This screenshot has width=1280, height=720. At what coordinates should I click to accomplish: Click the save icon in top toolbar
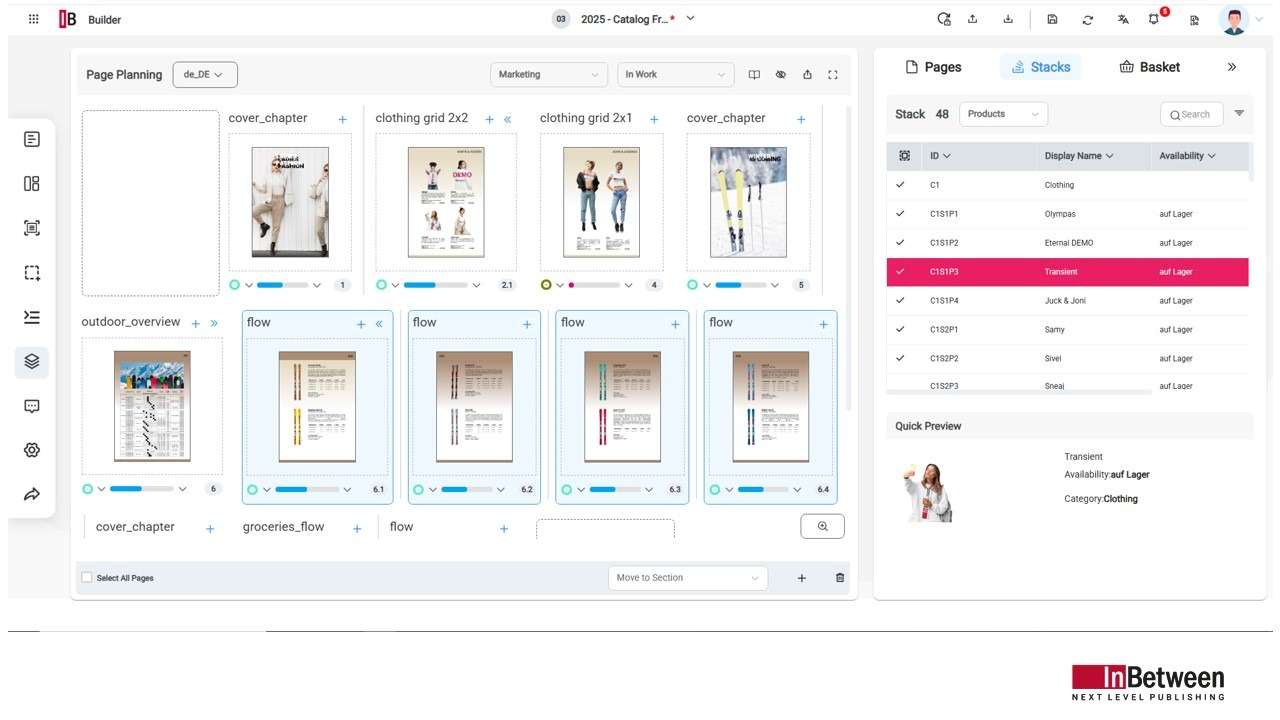point(1052,19)
